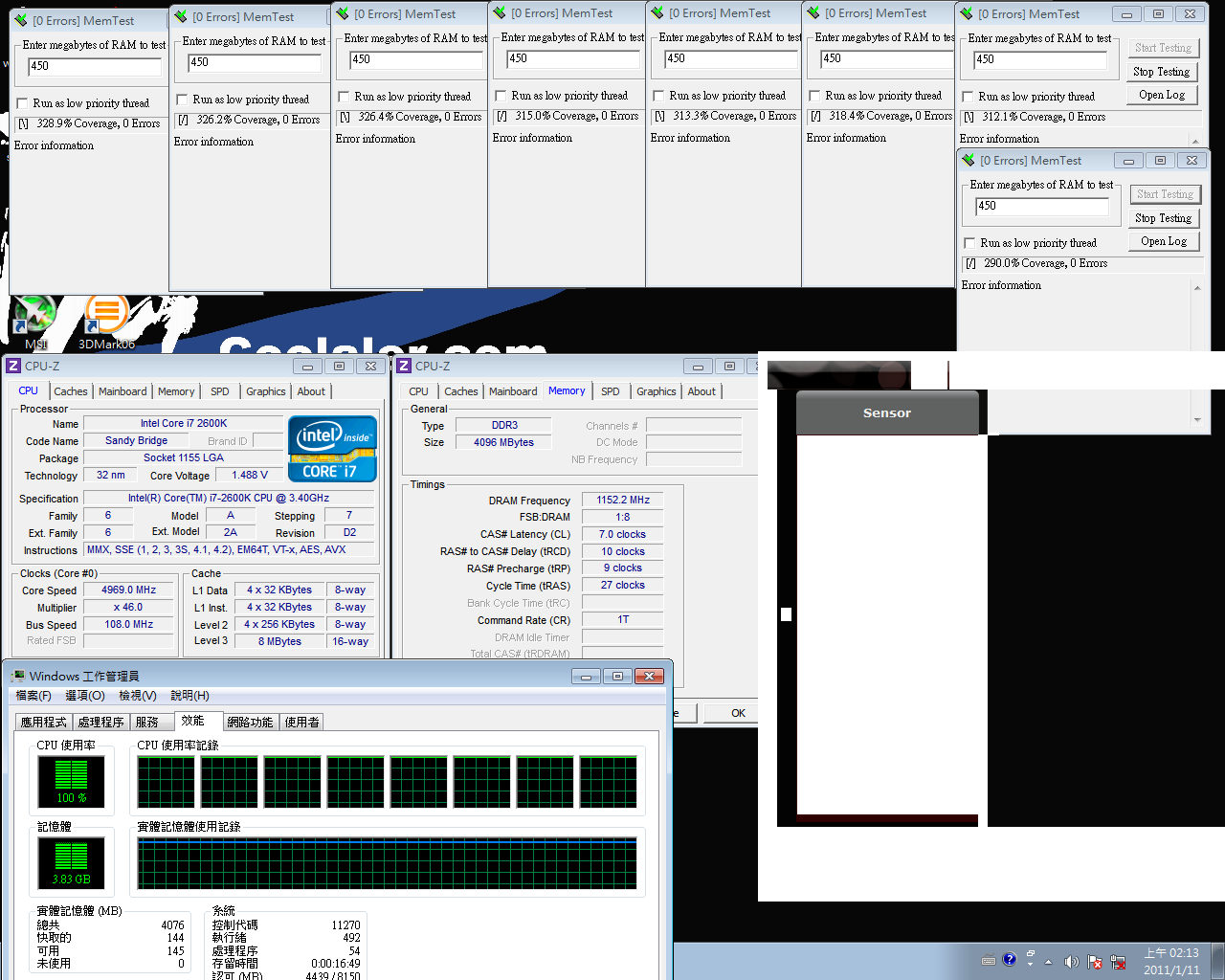Click the Show Desktop strip at taskbar end
Screen dimensions: 1225x980
pyautogui.click(x=1218, y=961)
